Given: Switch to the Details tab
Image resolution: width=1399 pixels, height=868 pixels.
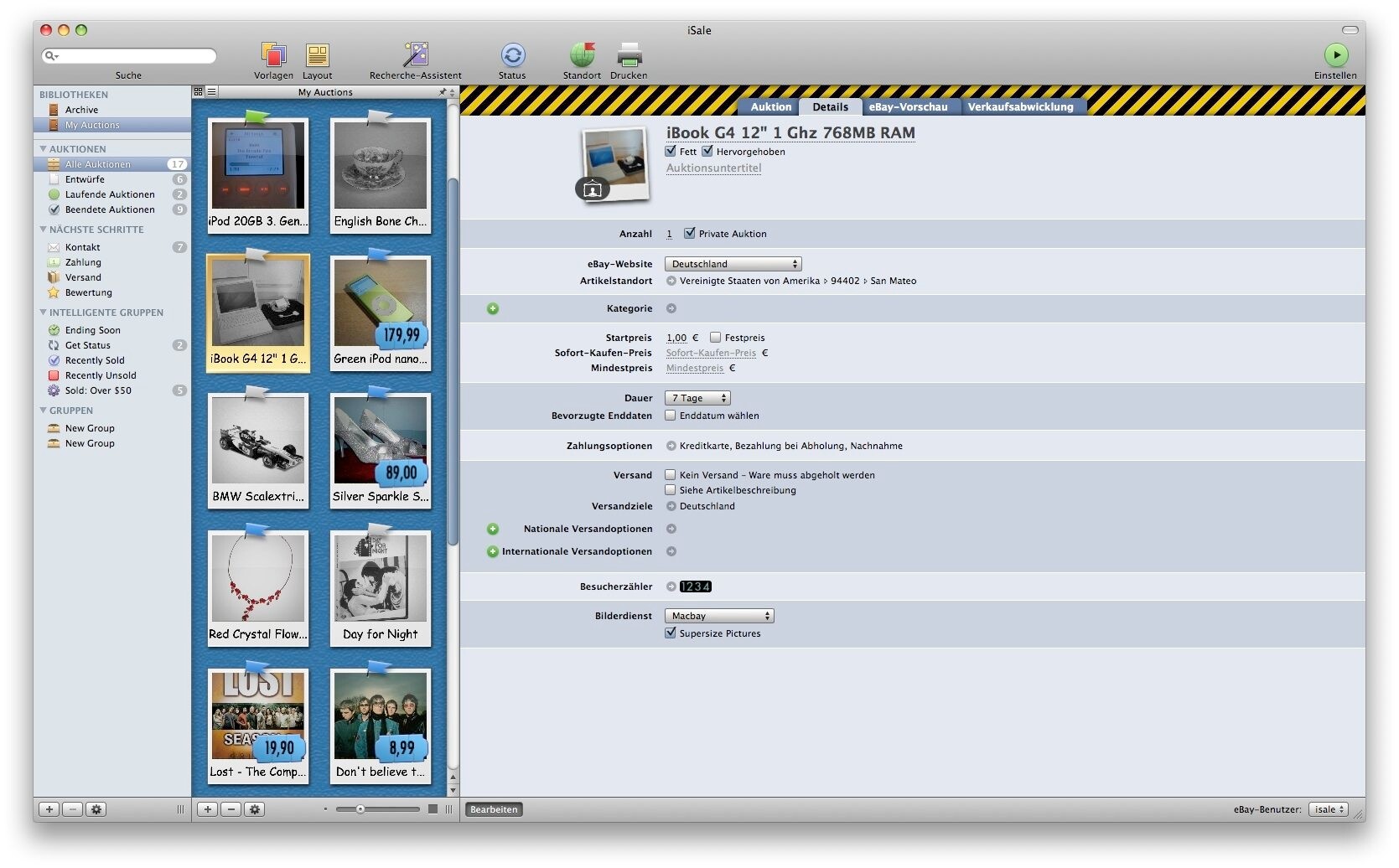Looking at the screenshot, I should coord(830,106).
